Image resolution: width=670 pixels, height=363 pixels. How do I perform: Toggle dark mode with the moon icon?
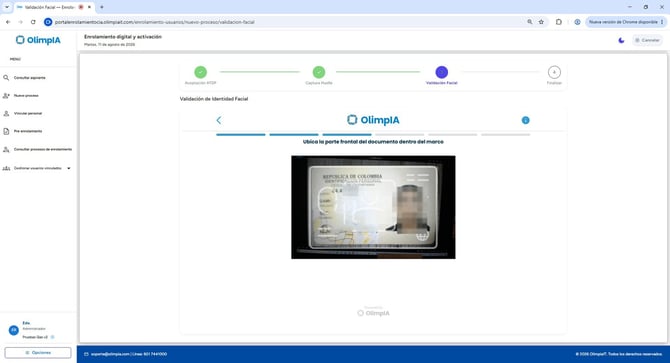(621, 40)
